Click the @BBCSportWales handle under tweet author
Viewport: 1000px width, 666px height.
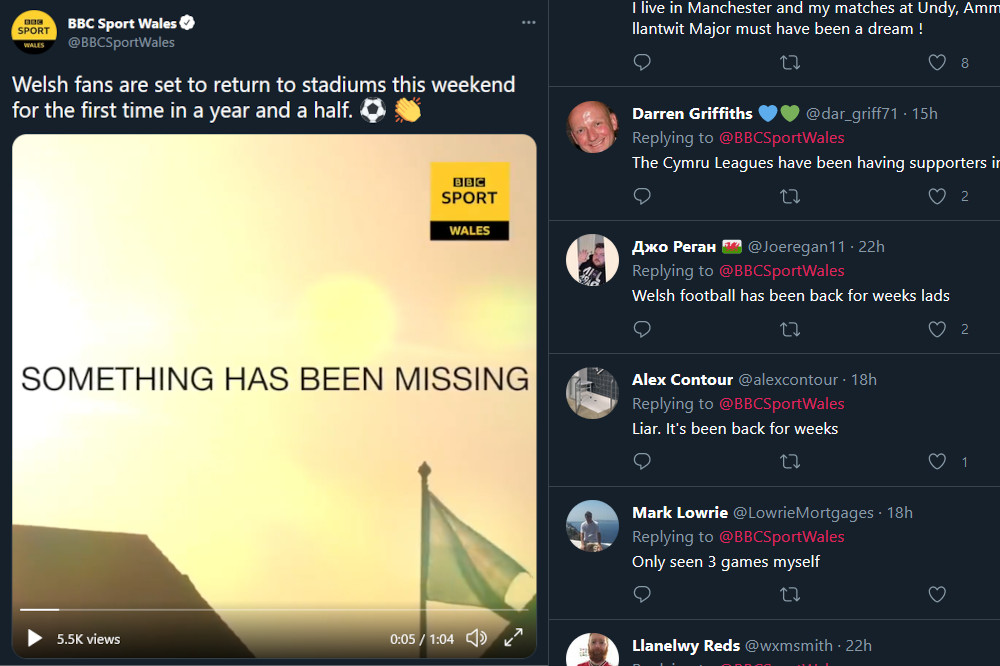click(x=121, y=42)
